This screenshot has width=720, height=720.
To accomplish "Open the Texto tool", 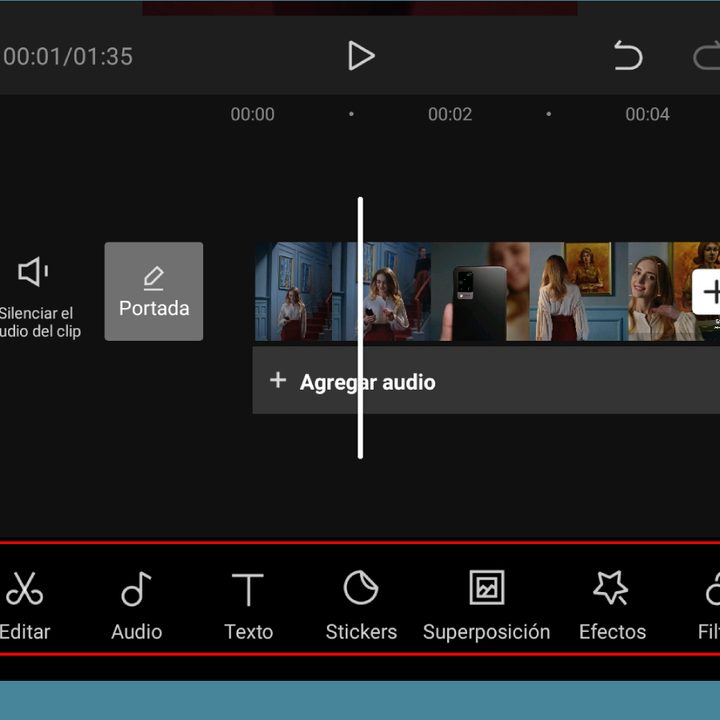I will click(x=248, y=605).
